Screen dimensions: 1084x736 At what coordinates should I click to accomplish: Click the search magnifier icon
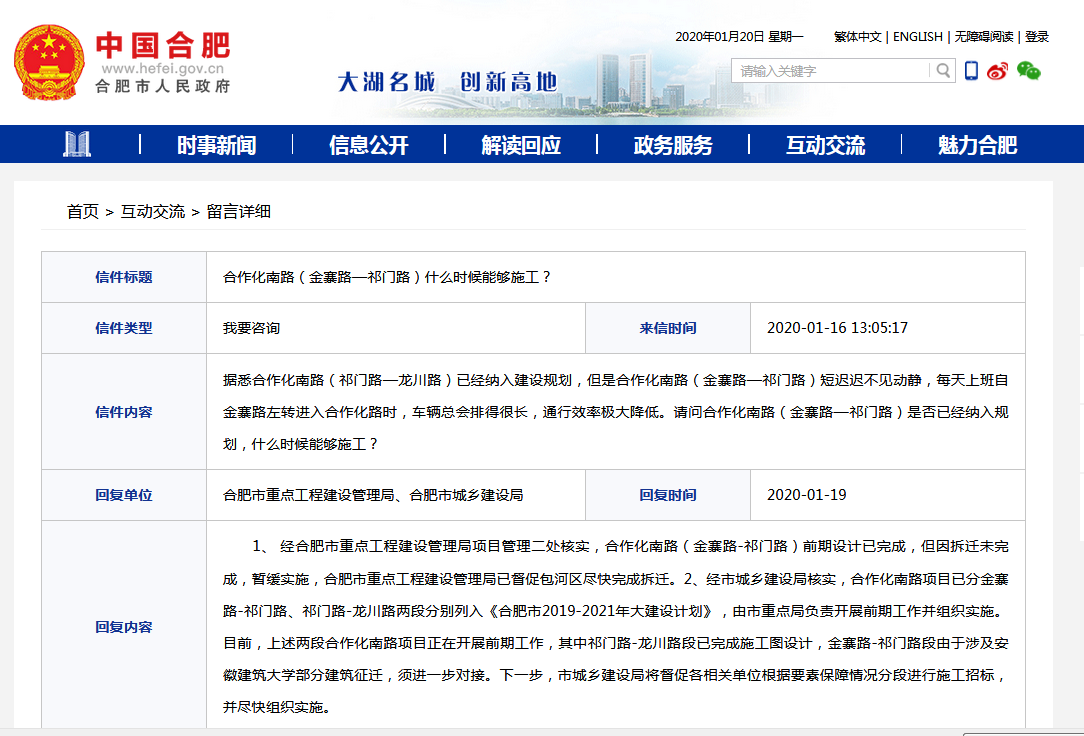click(943, 70)
